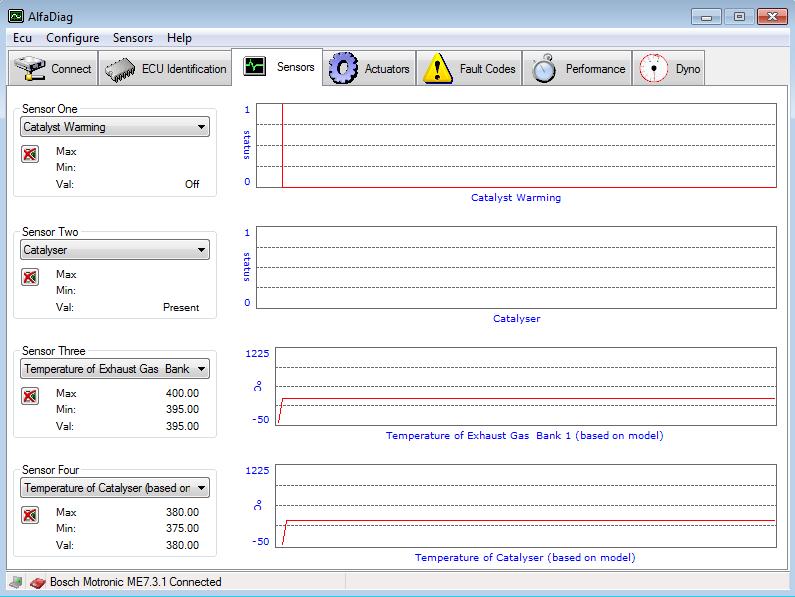Open the Configure menu

(72, 38)
